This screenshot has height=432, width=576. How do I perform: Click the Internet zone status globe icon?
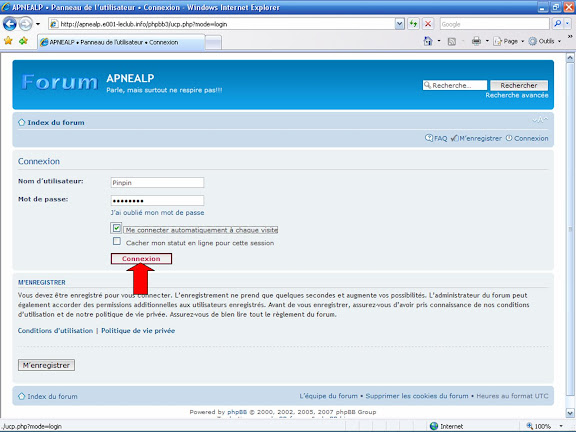click(434, 426)
